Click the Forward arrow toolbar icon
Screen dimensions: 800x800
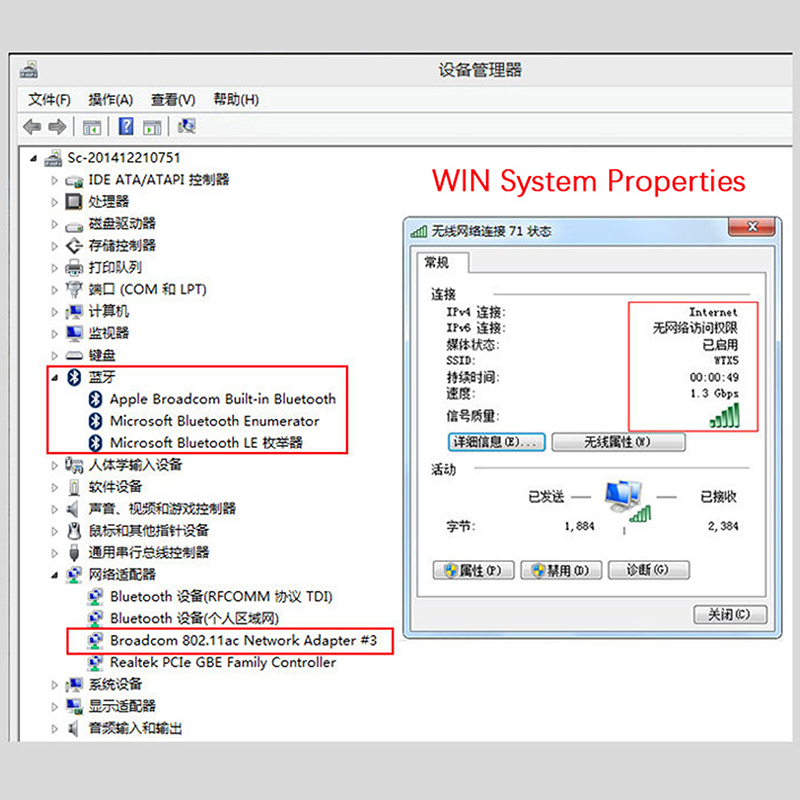coord(57,126)
